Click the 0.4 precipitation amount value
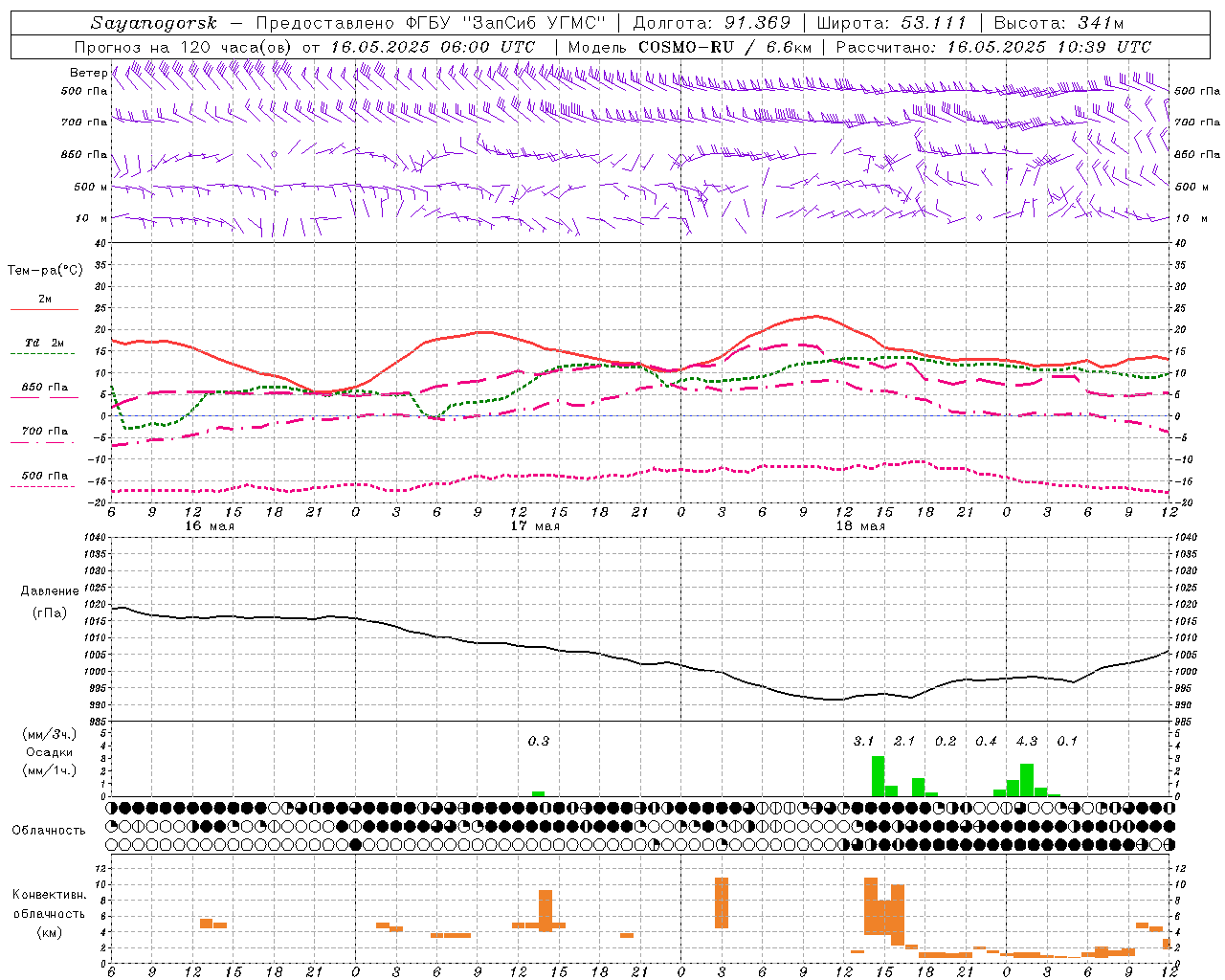The image size is (1225, 980). click(x=986, y=741)
